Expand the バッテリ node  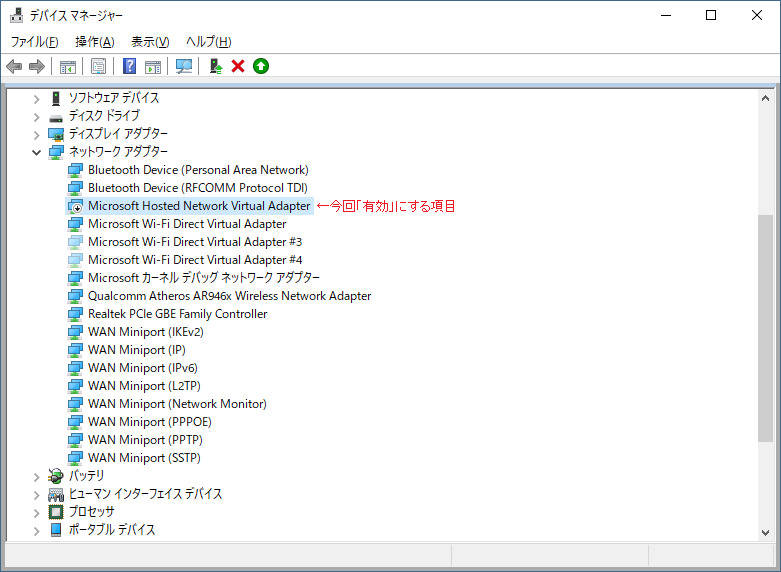[36, 477]
